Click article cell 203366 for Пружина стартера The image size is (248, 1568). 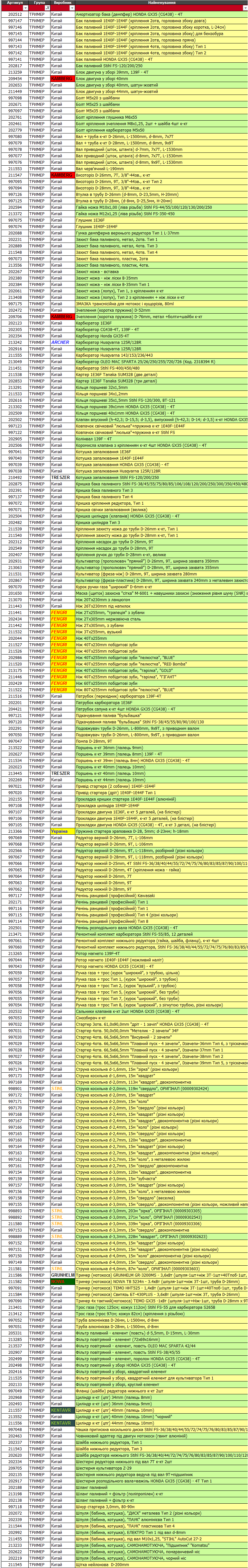14,831
